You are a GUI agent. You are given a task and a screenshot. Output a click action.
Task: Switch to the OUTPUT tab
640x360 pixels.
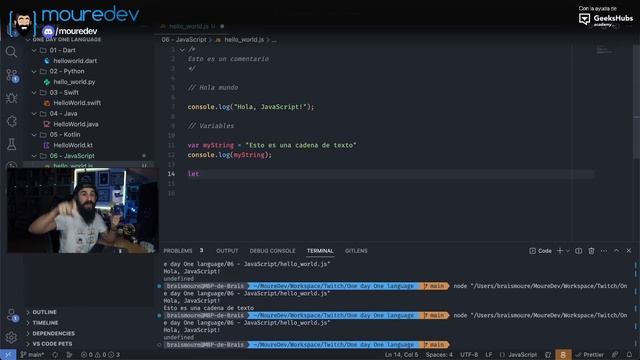(x=227, y=251)
